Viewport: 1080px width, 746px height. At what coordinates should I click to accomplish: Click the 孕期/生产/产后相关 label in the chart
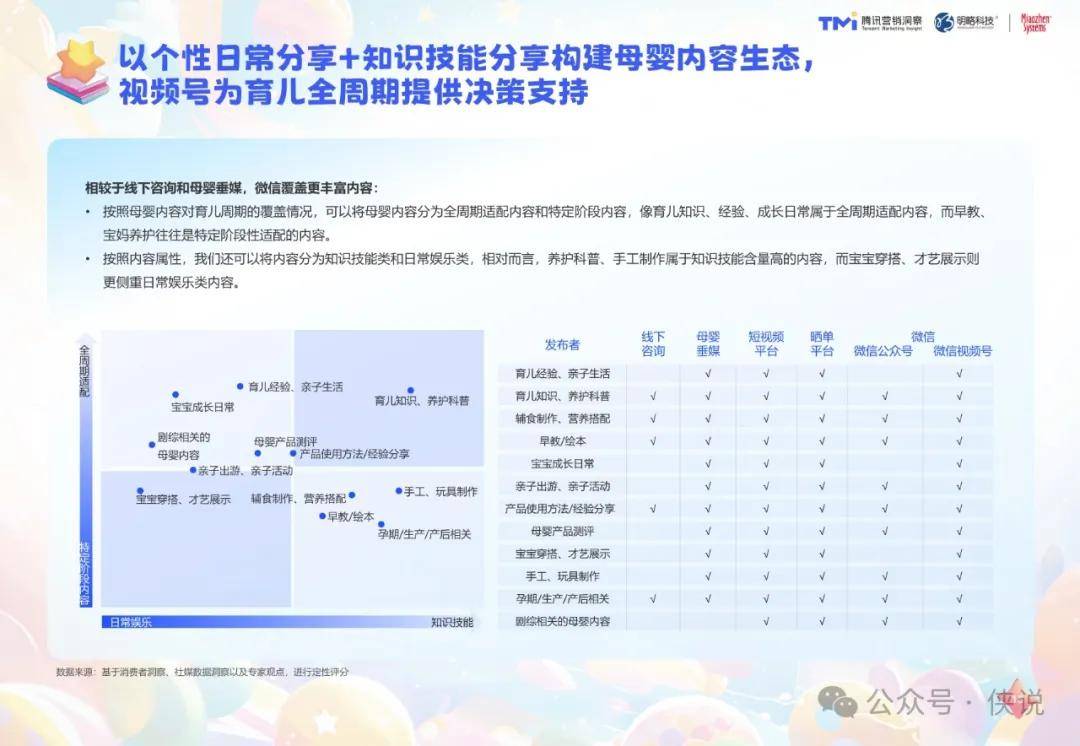[424, 534]
